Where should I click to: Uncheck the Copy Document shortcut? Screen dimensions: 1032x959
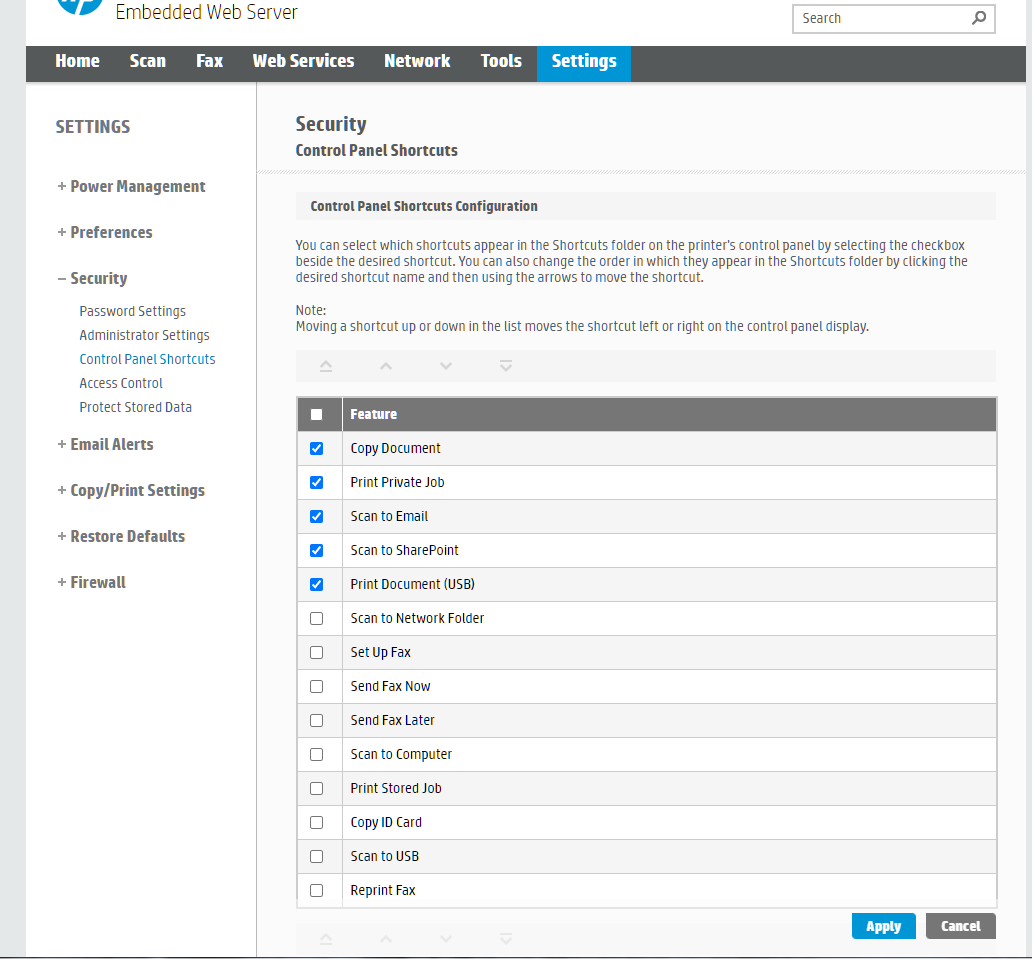317,448
